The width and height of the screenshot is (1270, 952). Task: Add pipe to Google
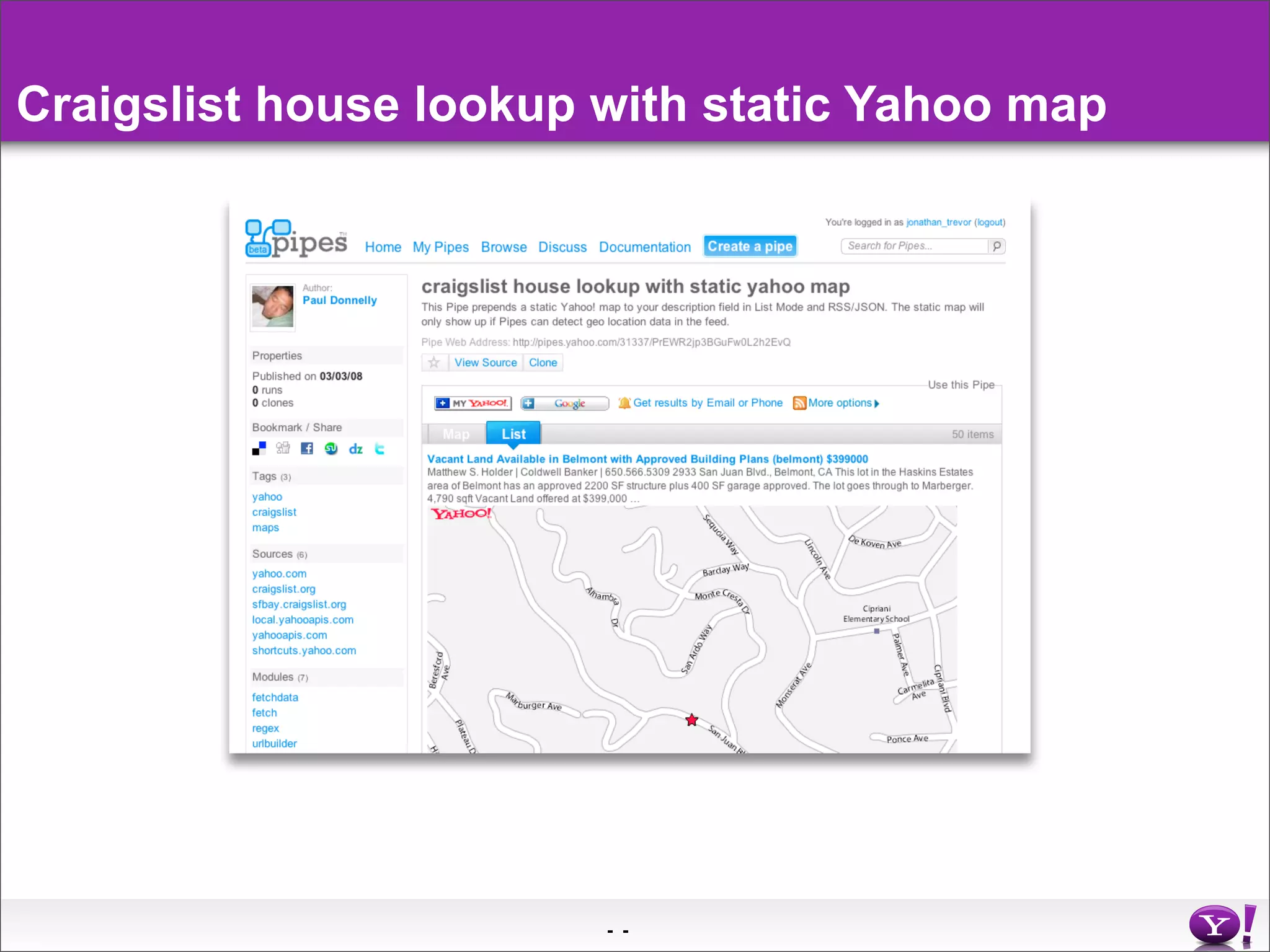pyautogui.click(x=564, y=403)
